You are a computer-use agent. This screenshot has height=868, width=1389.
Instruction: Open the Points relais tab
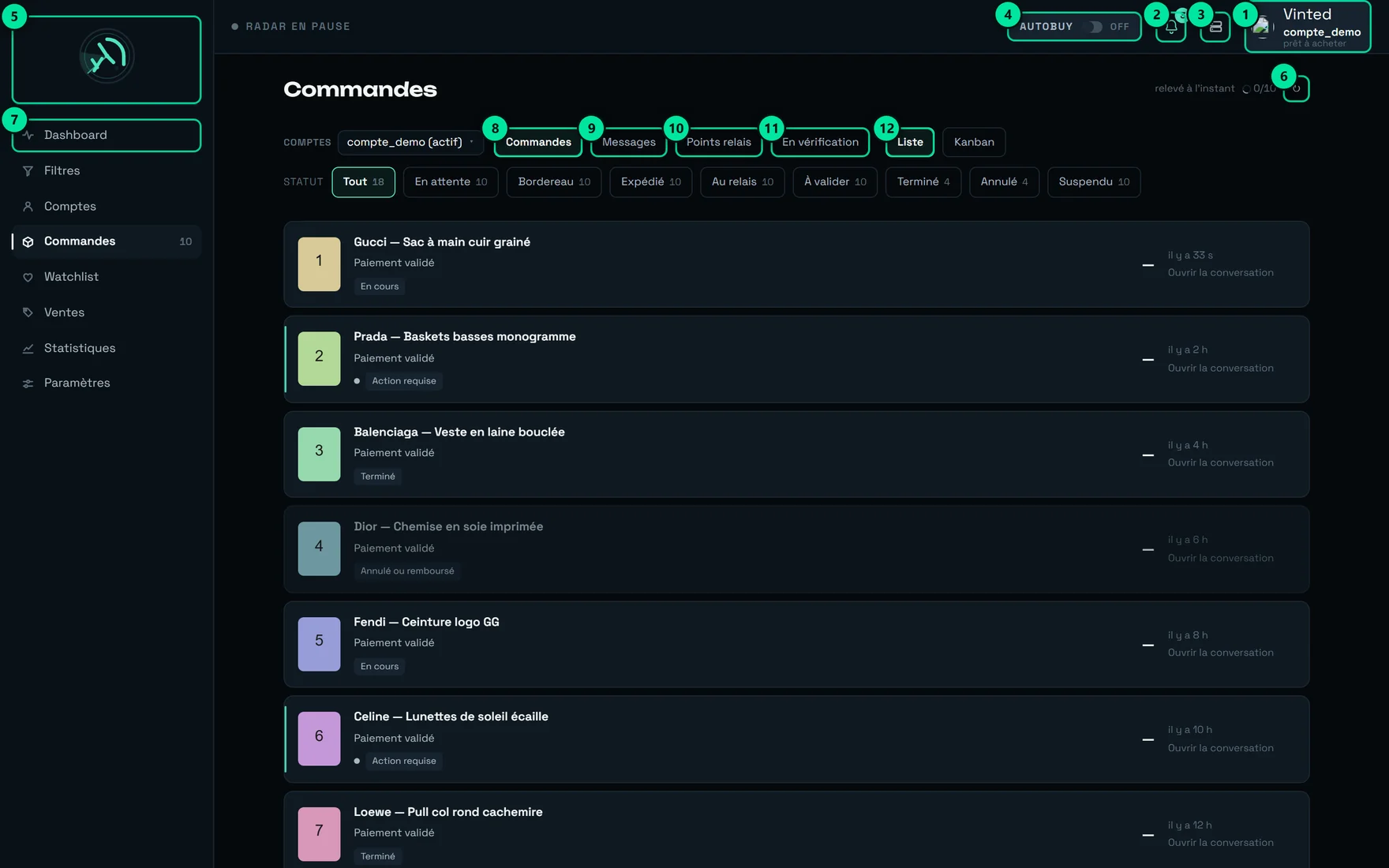coord(719,142)
